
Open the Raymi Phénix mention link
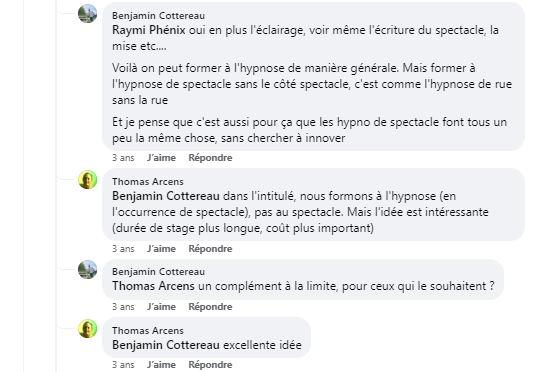pos(149,30)
